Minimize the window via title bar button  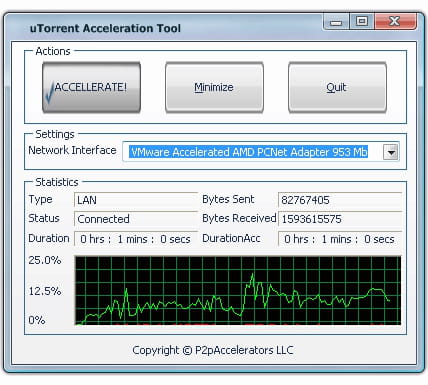336,22
